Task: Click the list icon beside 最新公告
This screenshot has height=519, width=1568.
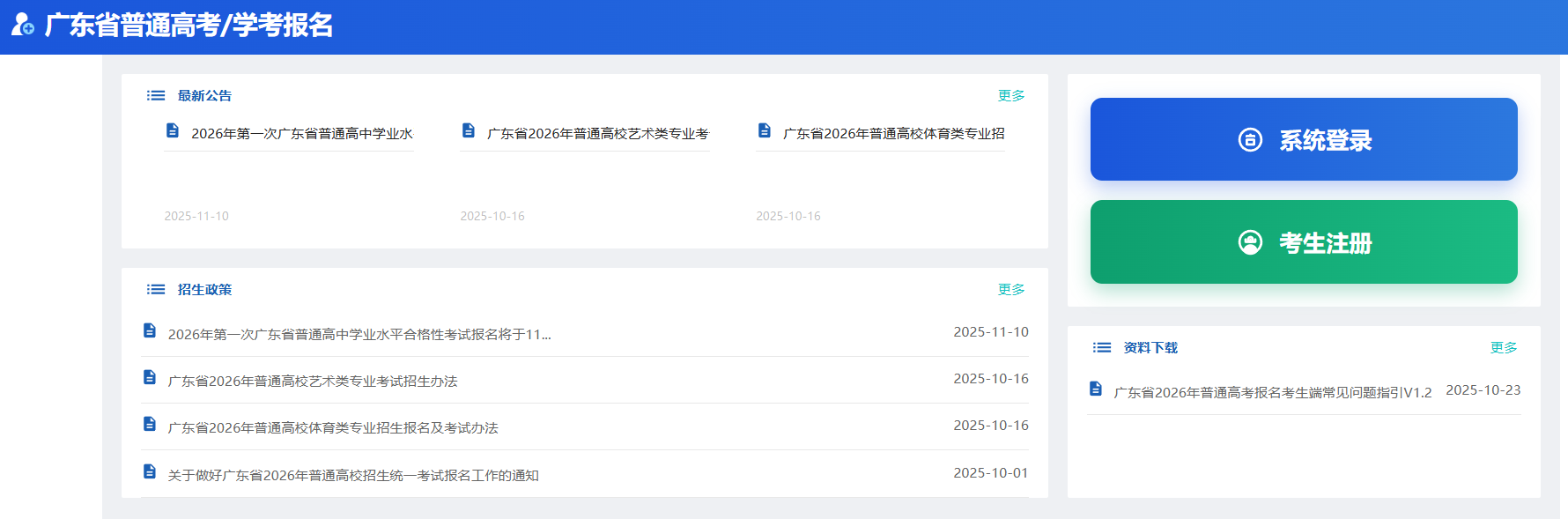Action: (156, 95)
